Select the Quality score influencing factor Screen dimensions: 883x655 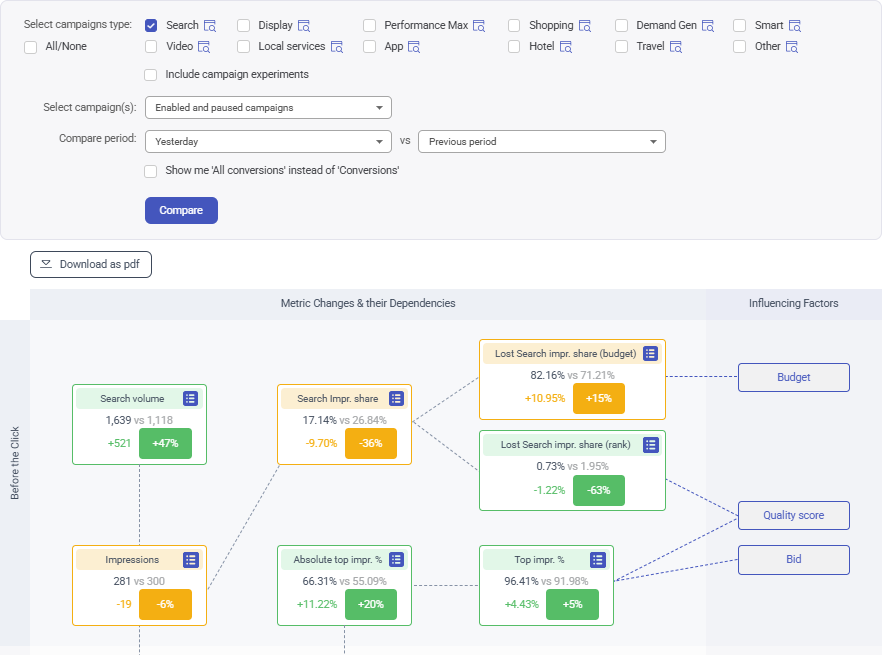pyautogui.click(x=793, y=515)
